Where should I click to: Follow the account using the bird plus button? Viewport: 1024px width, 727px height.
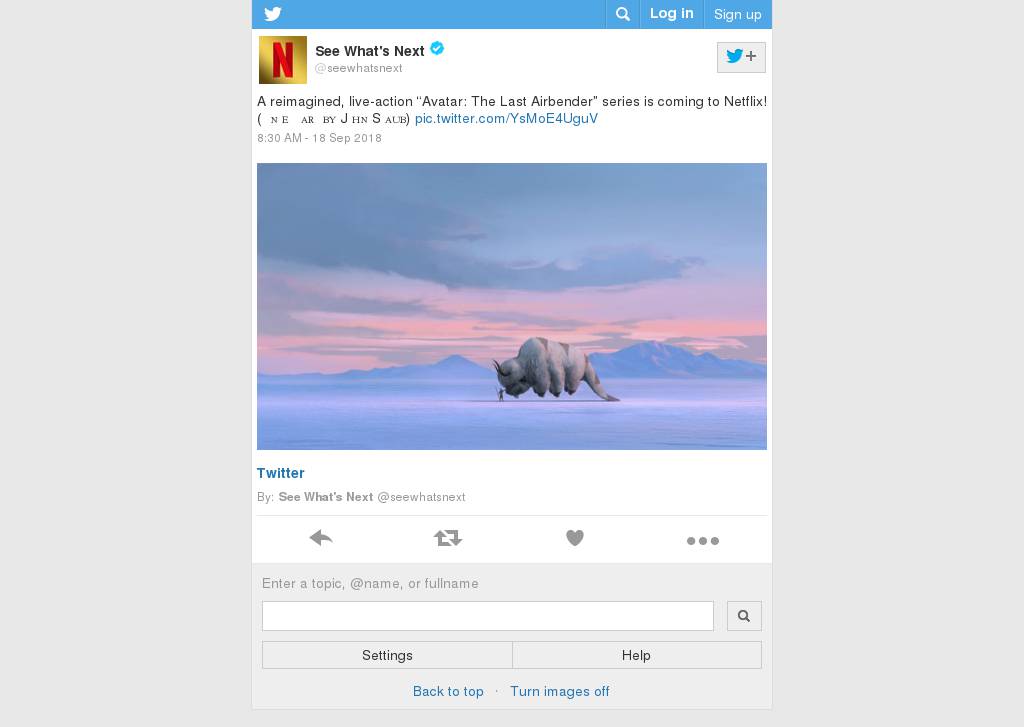click(x=741, y=57)
